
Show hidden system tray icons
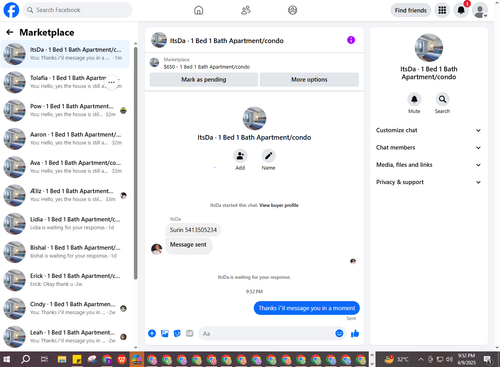pos(421,359)
